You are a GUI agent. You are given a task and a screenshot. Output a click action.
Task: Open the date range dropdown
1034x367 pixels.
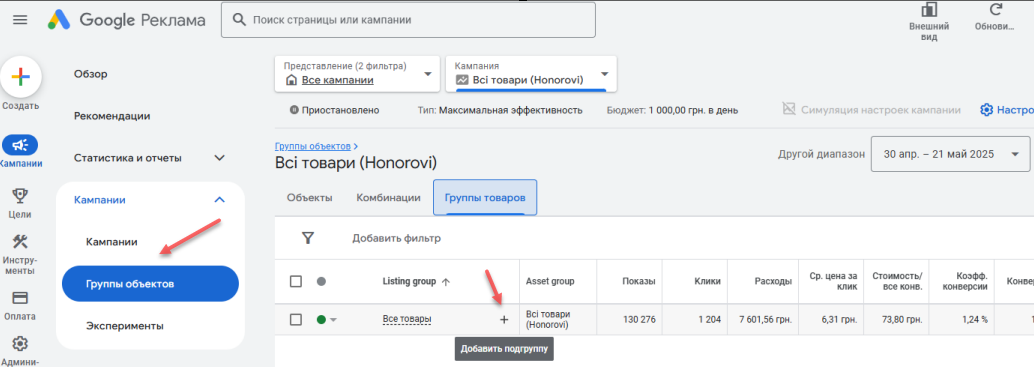[950, 154]
